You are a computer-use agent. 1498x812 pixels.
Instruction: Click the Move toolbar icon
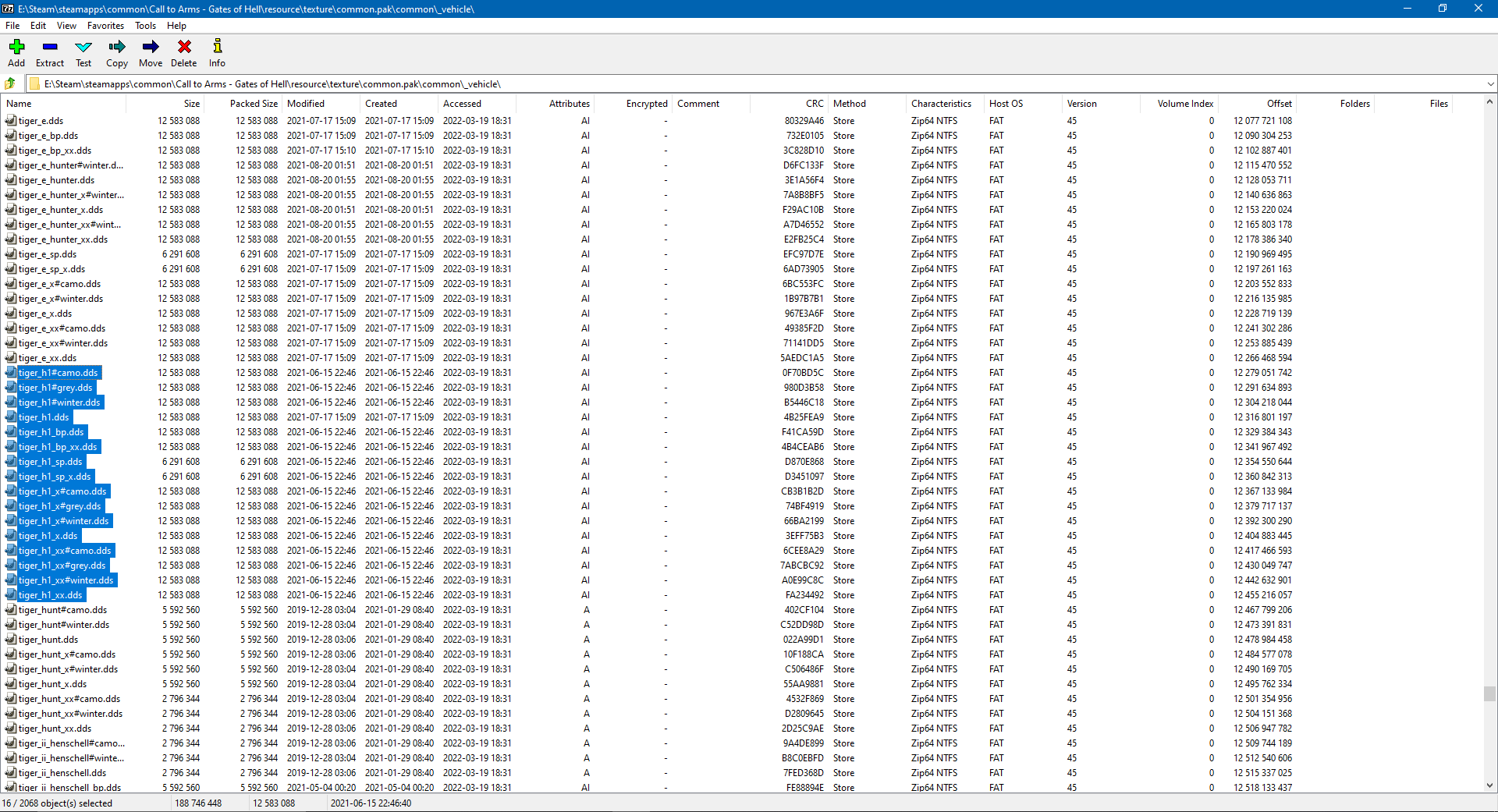tap(151, 47)
